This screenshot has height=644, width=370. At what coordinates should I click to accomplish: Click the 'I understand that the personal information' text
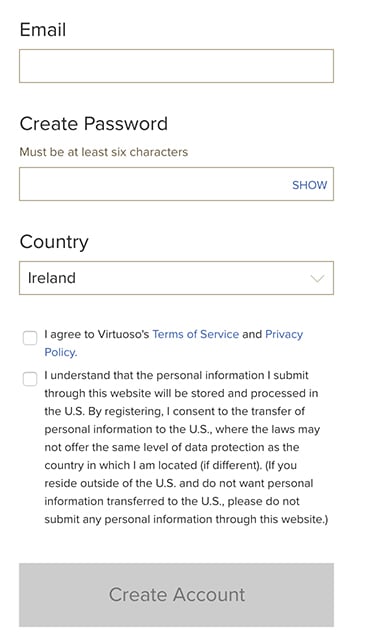click(x=154, y=375)
